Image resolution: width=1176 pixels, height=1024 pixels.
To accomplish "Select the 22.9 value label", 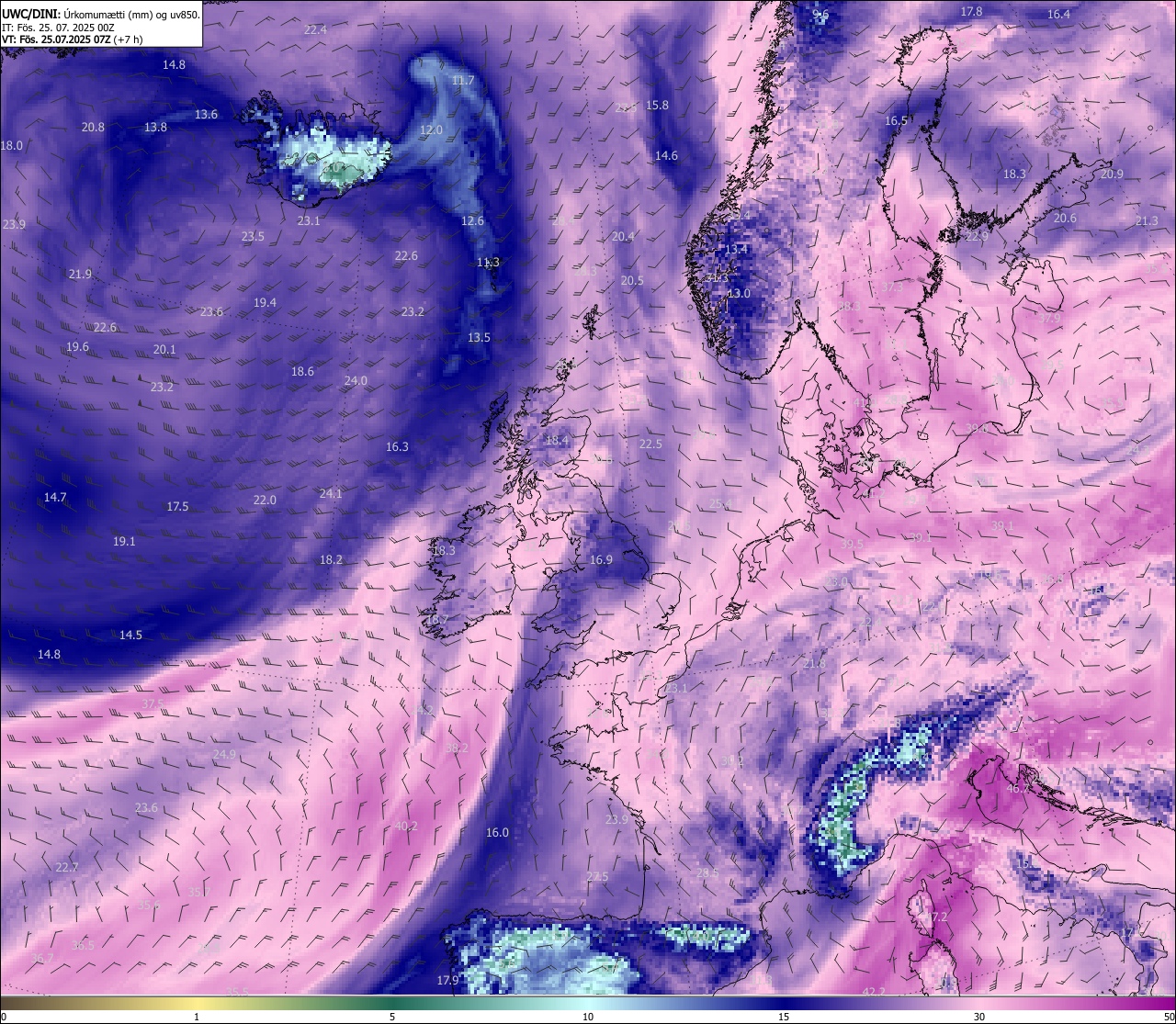I will (977, 237).
